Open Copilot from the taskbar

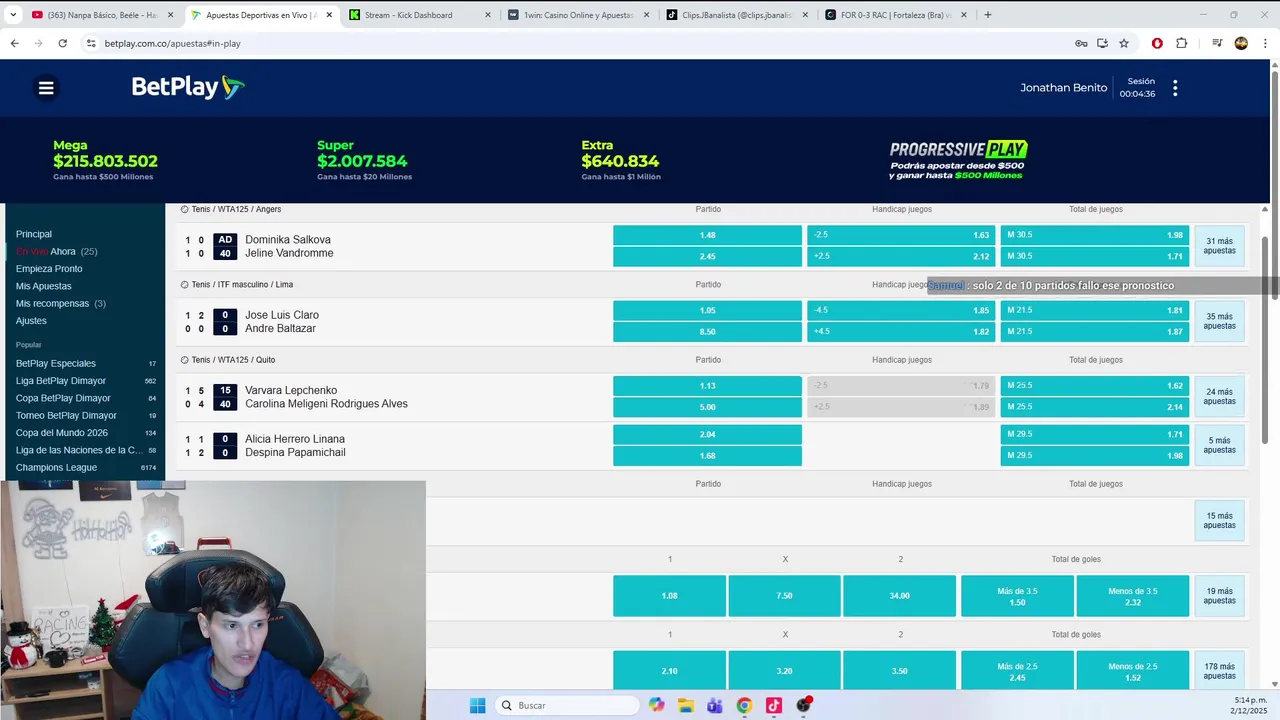point(656,705)
